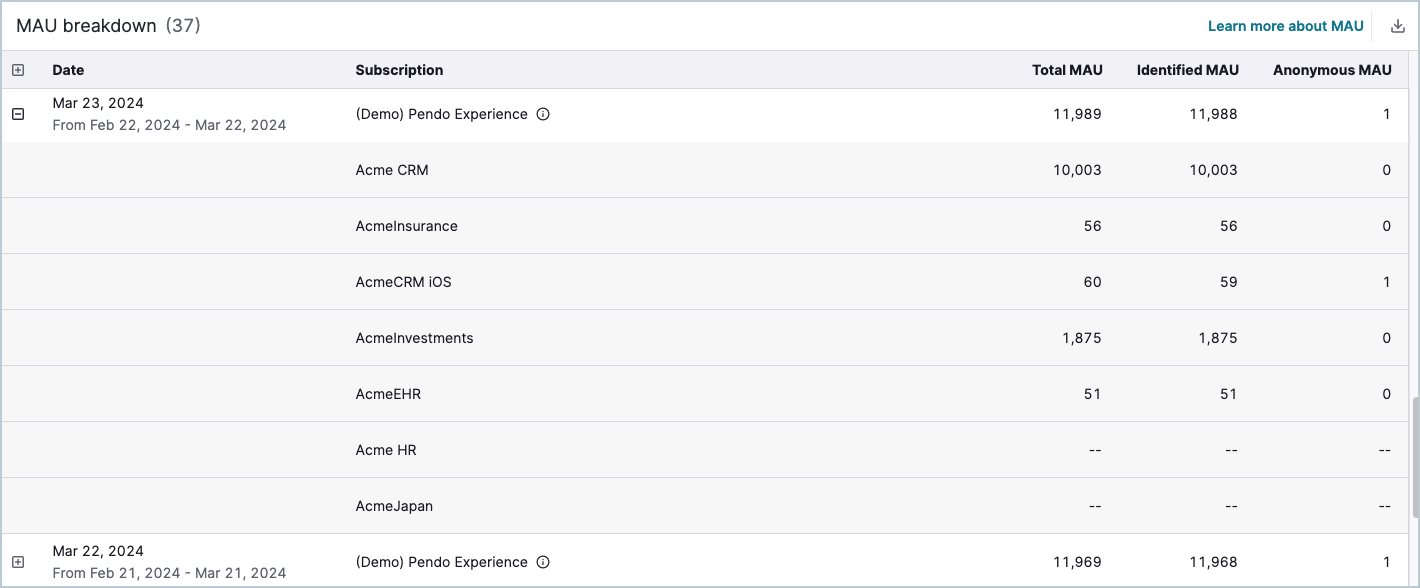
Task: Click From Feb 21, 2024 - Mar 21, 2024
Action: [169, 573]
